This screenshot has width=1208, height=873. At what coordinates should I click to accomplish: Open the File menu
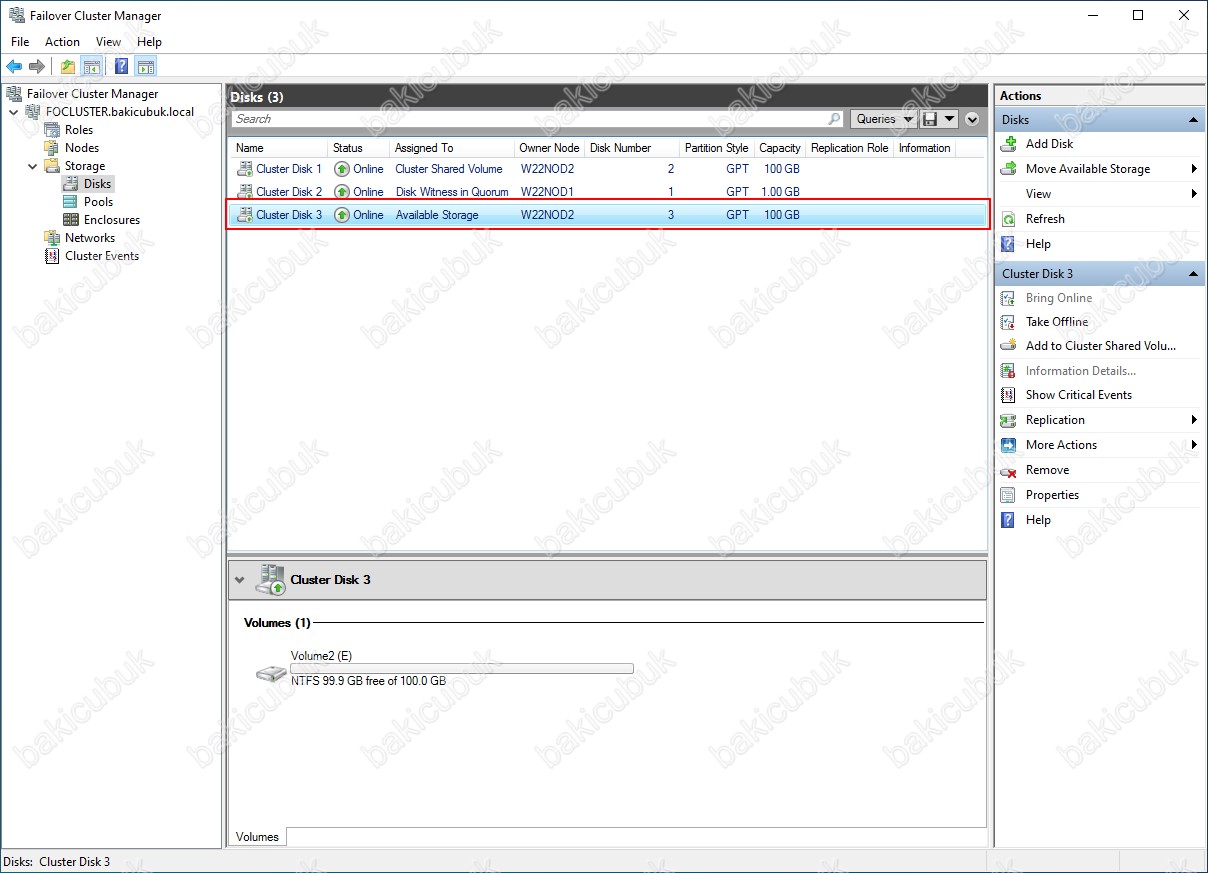coord(20,42)
